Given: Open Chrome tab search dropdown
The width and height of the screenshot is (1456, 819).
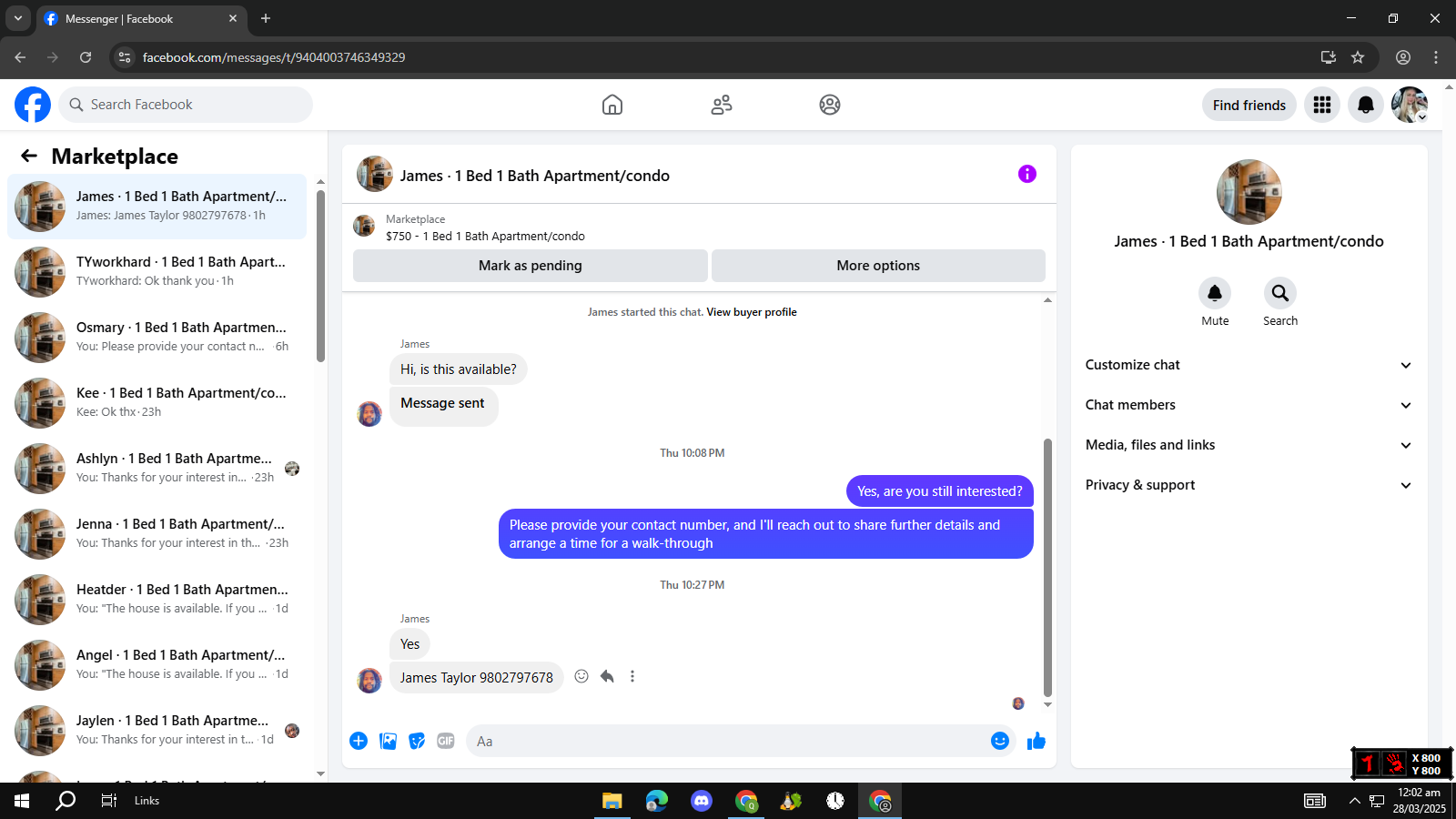Looking at the screenshot, I should pyautogui.click(x=18, y=18).
